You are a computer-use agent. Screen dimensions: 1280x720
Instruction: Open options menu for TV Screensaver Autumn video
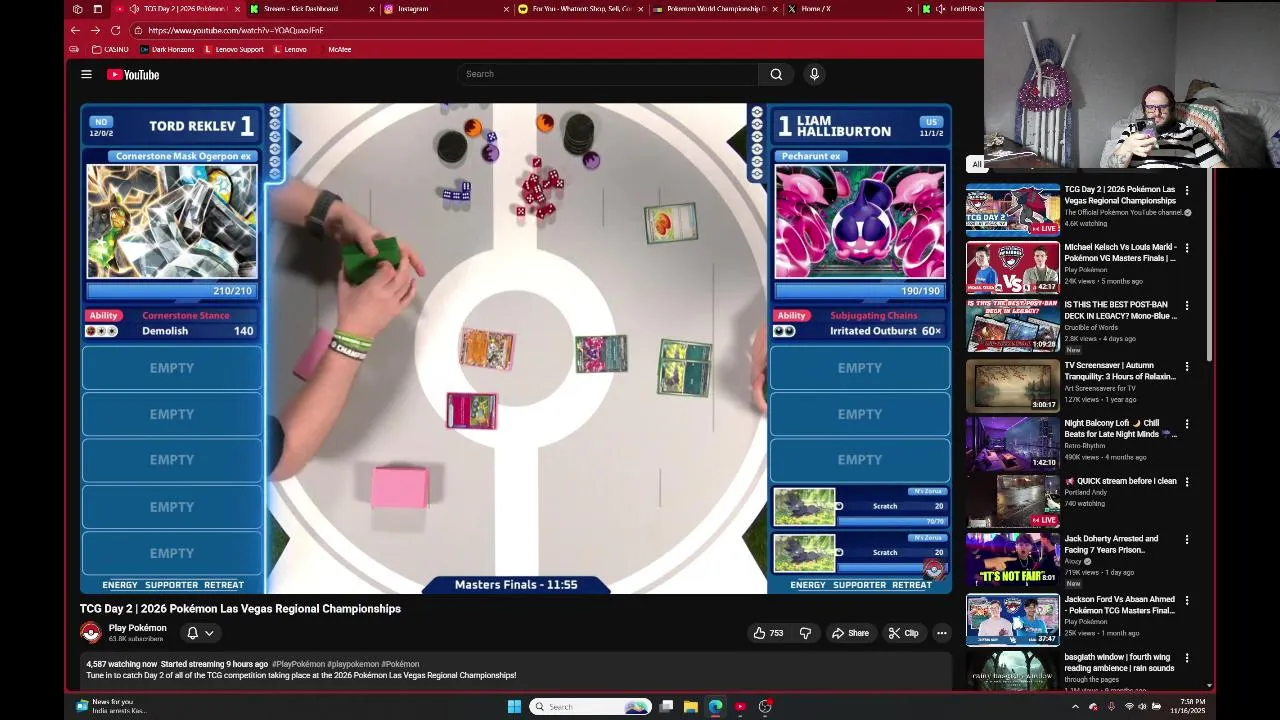point(1187,366)
